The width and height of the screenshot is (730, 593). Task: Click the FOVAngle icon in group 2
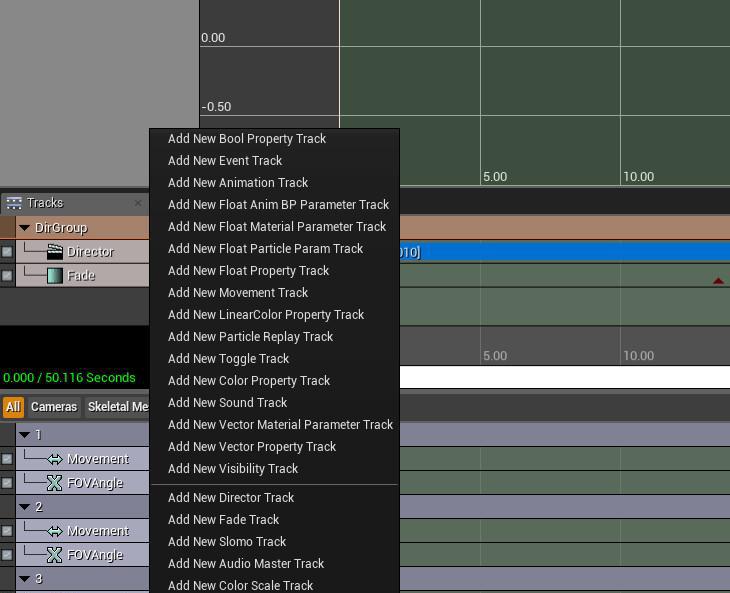[x=54, y=555]
